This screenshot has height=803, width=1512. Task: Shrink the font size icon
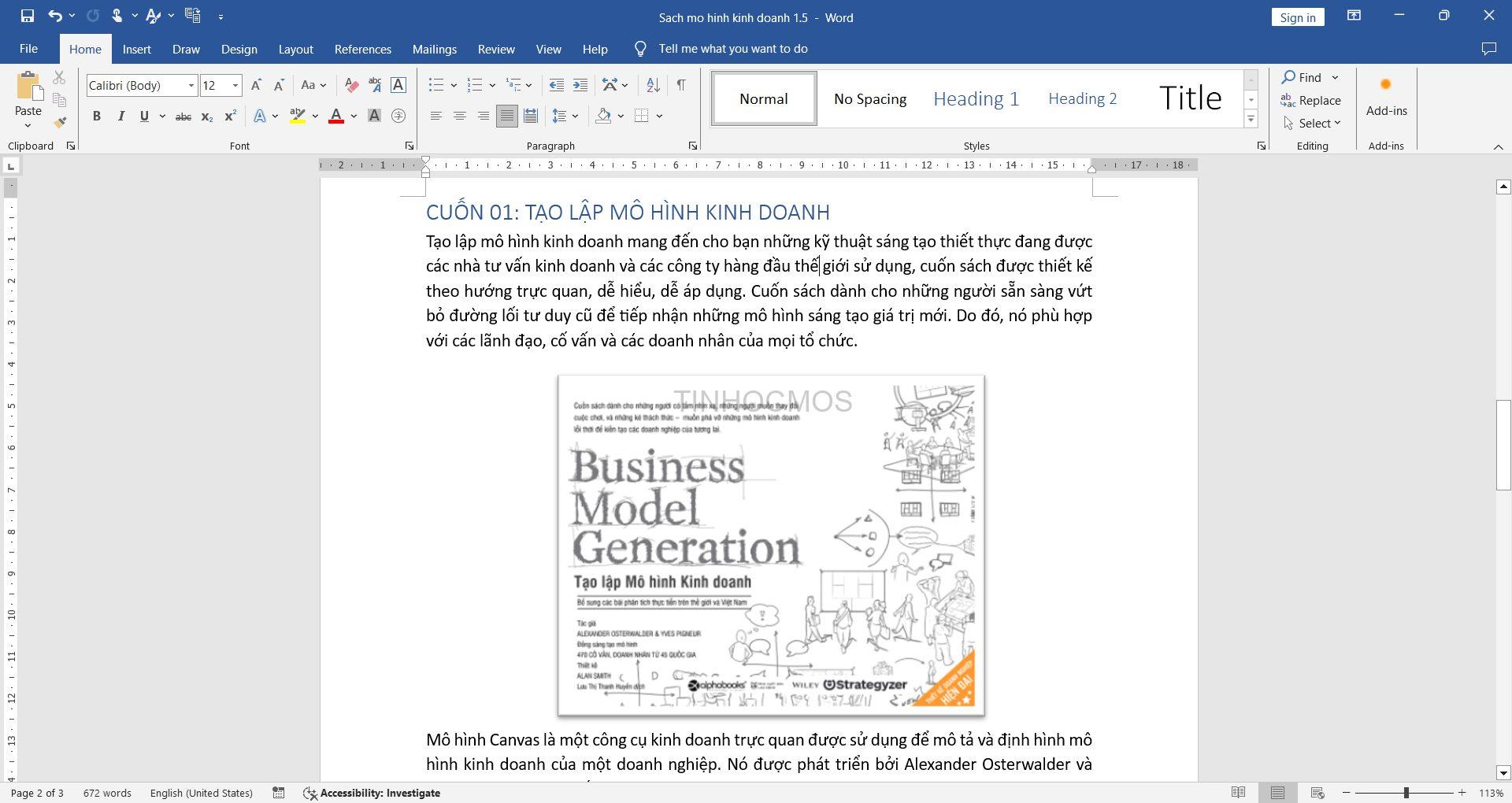click(278, 85)
